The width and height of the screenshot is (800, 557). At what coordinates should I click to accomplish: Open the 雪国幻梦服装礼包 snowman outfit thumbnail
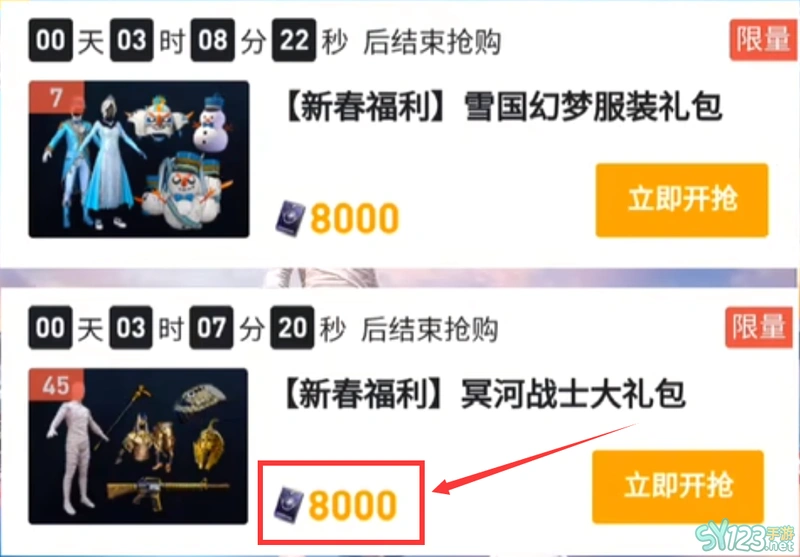pos(139,159)
